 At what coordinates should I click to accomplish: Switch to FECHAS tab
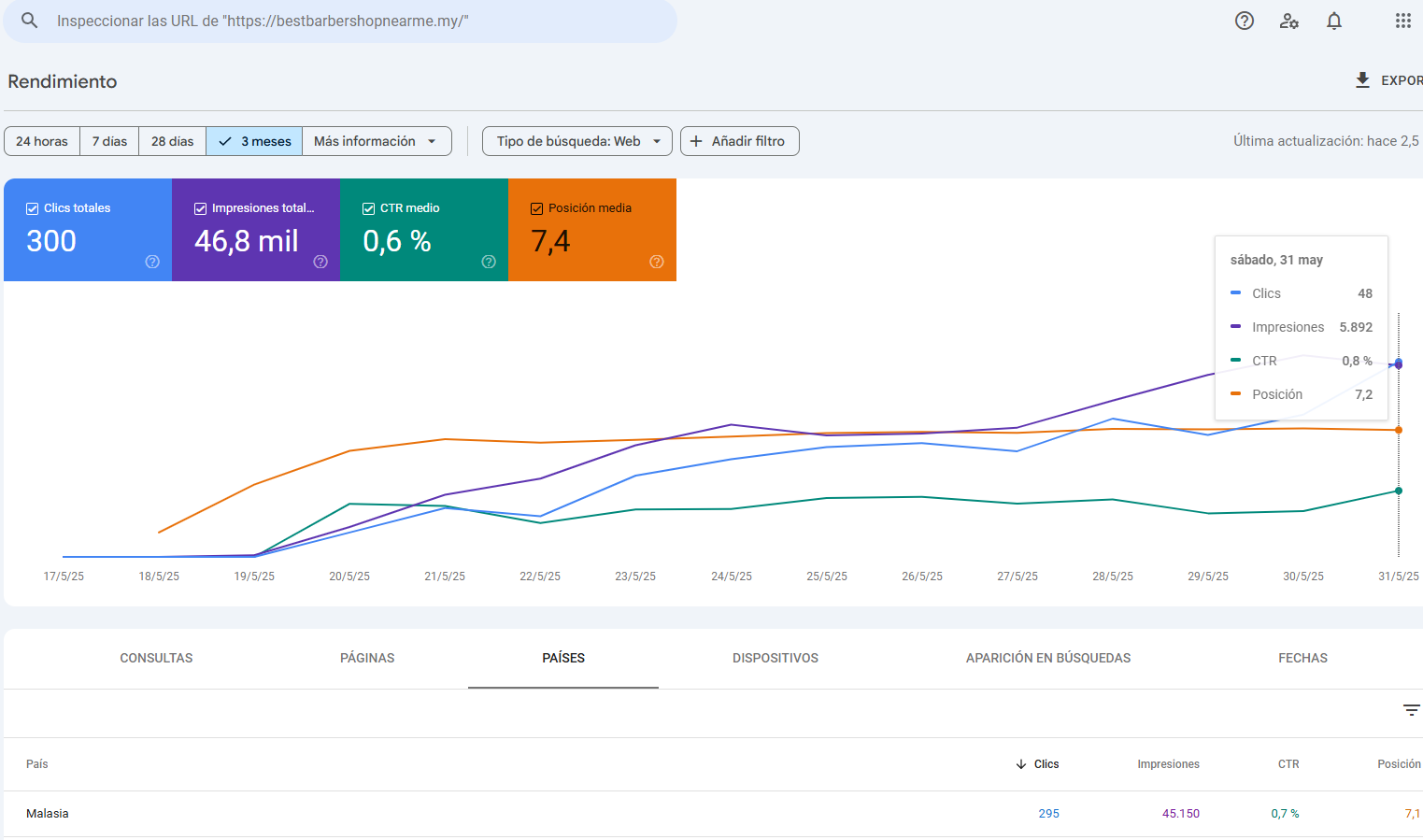pyautogui.click(x=1302, y=658)
